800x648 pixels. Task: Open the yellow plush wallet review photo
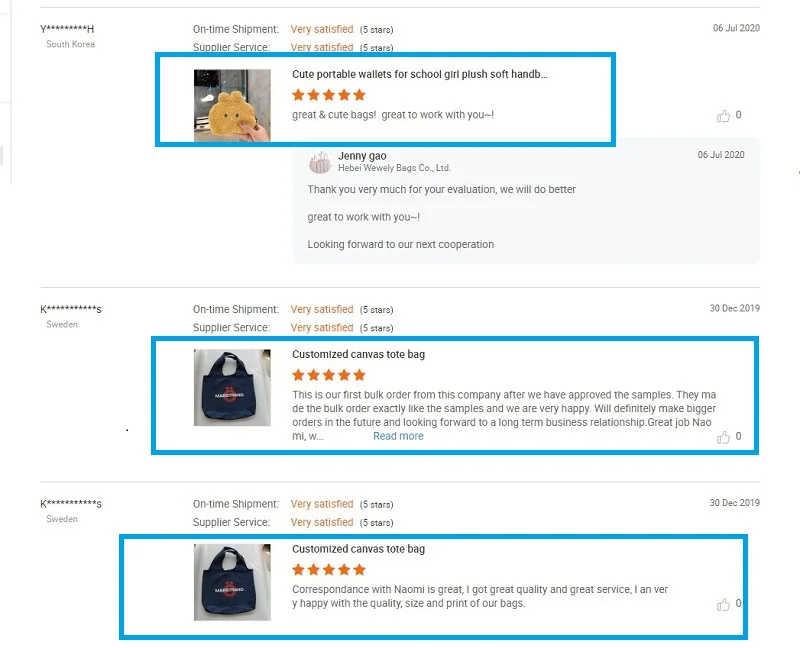(x=232, y=105)
